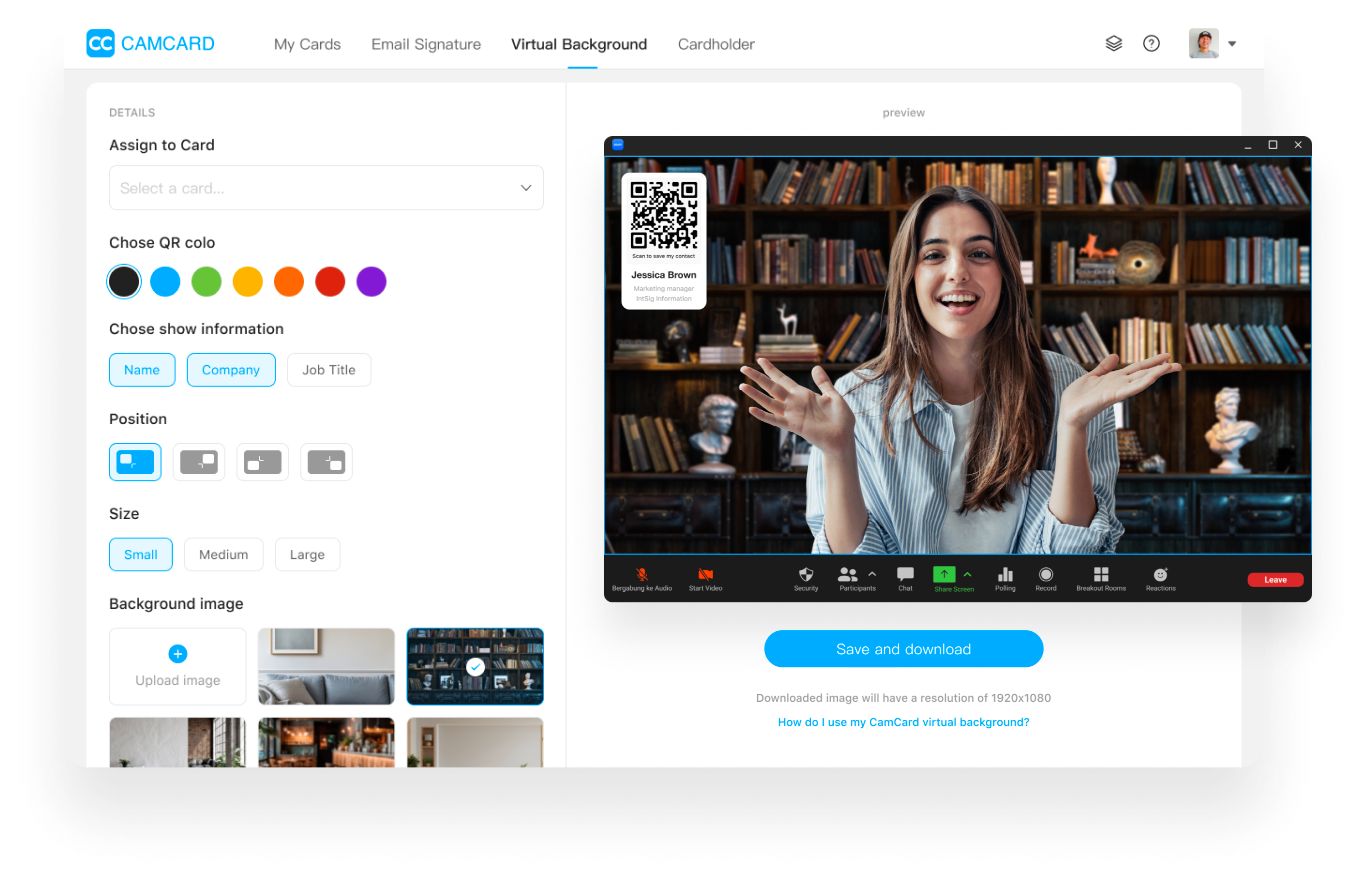Enable the Job Title information display

pos(329,370)
